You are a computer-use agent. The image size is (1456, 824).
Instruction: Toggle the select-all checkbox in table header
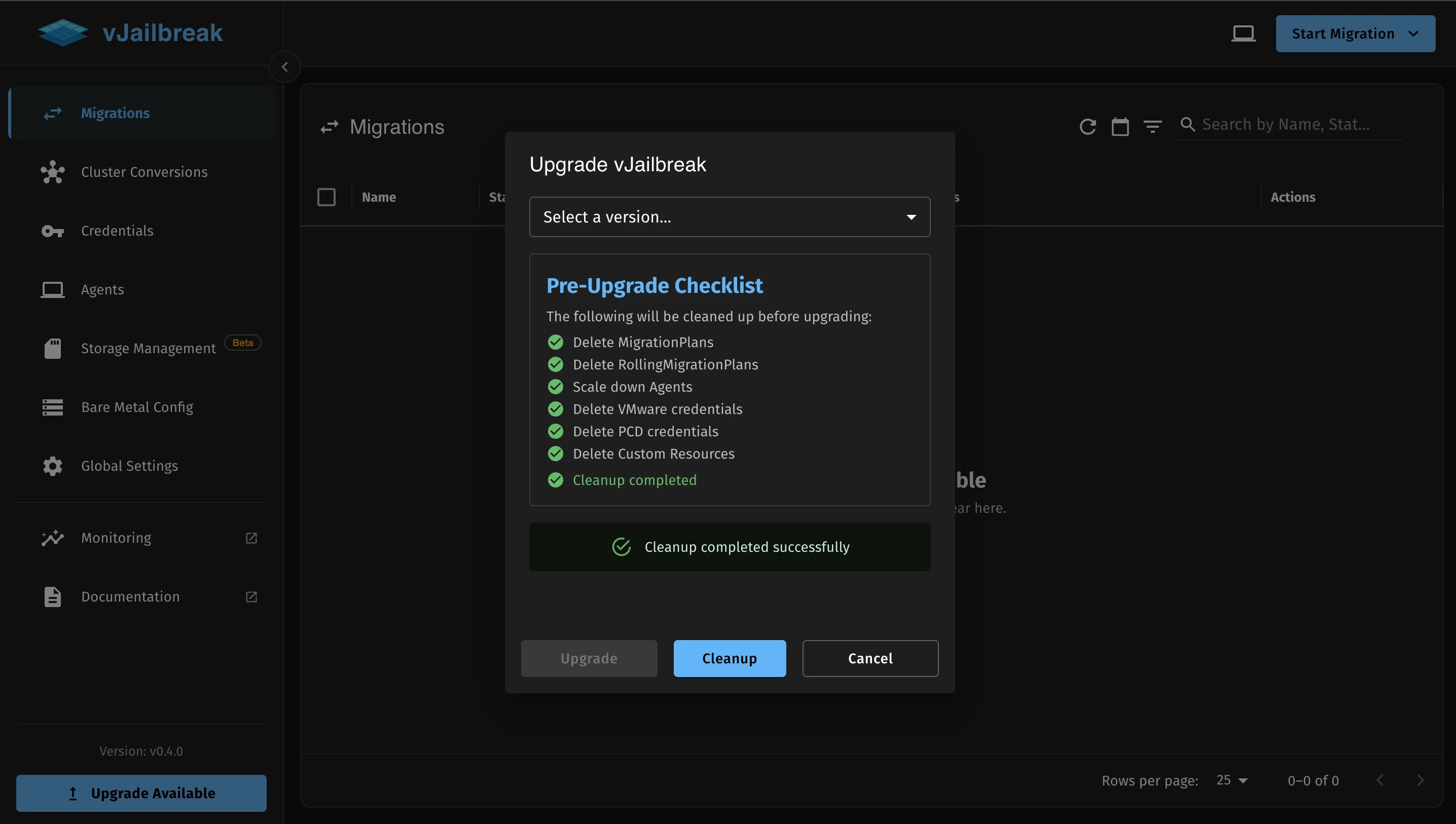pyautogui.click(x=326, y=197)
